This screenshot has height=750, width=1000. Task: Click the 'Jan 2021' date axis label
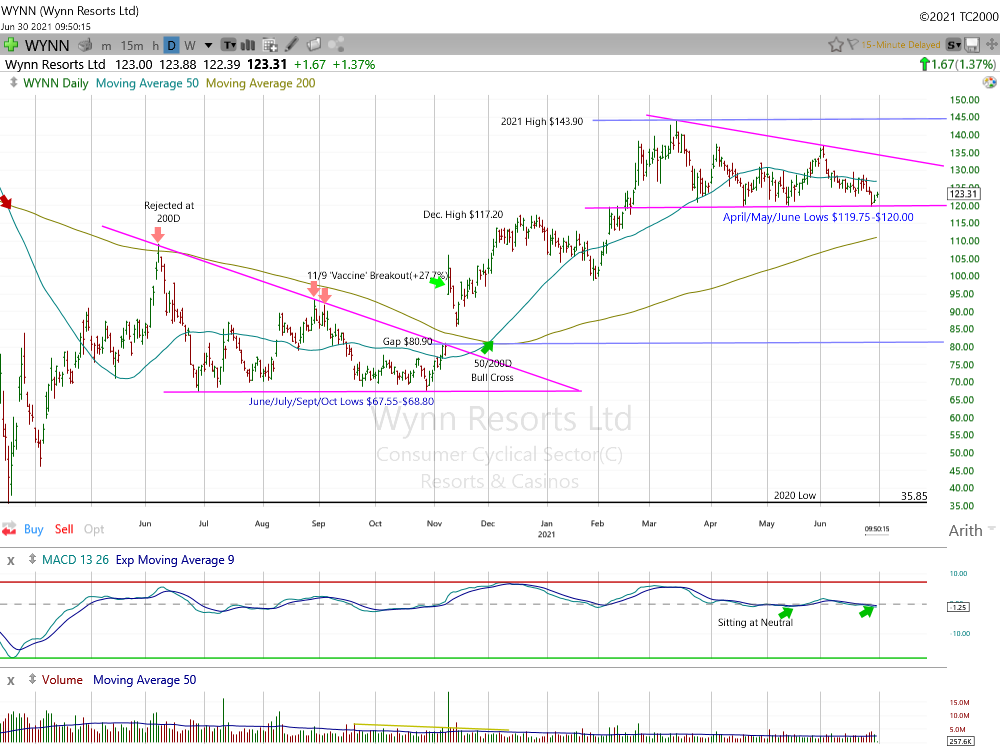(547, 529)
